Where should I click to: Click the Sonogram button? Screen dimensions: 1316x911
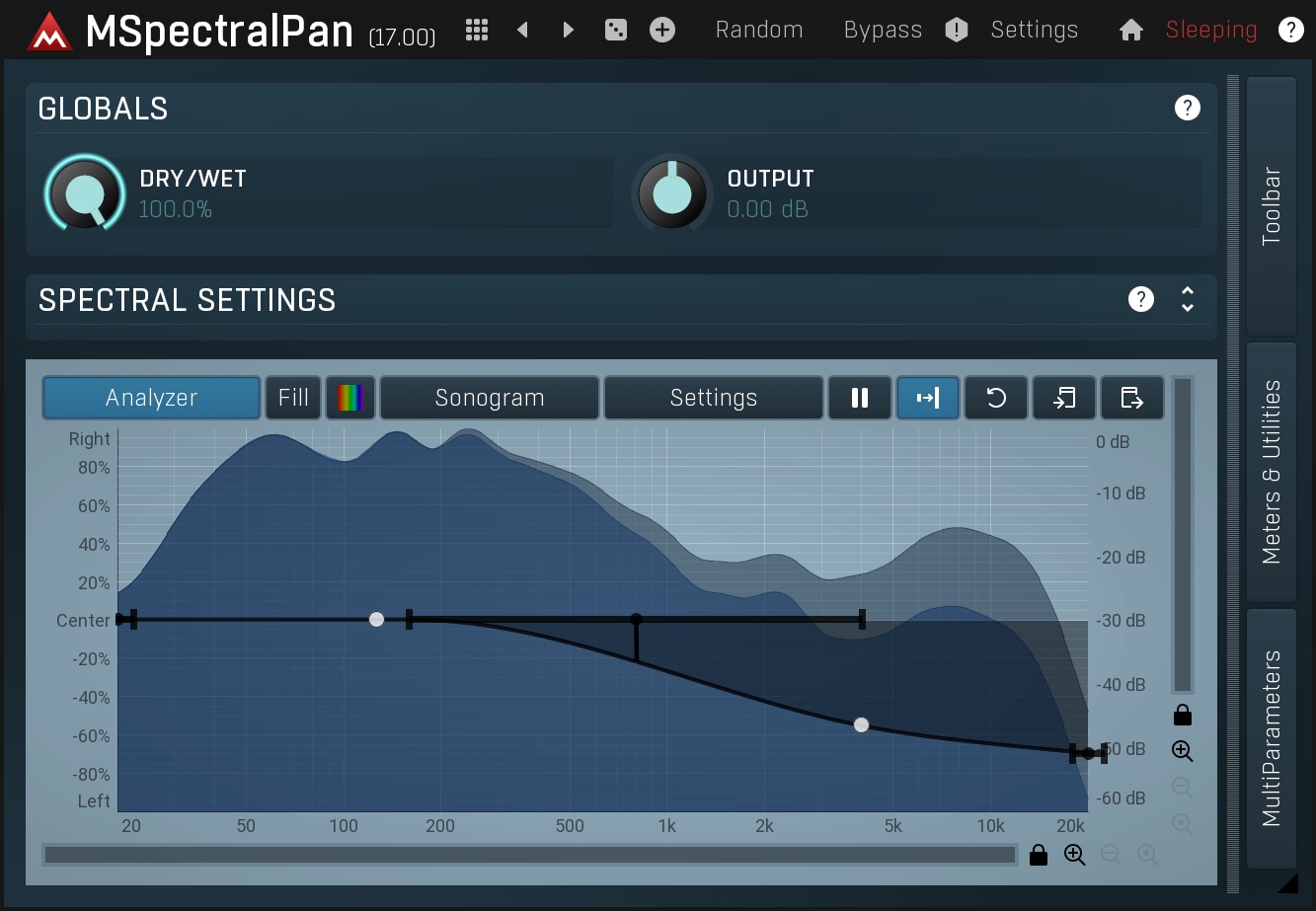tap(490, 398)
